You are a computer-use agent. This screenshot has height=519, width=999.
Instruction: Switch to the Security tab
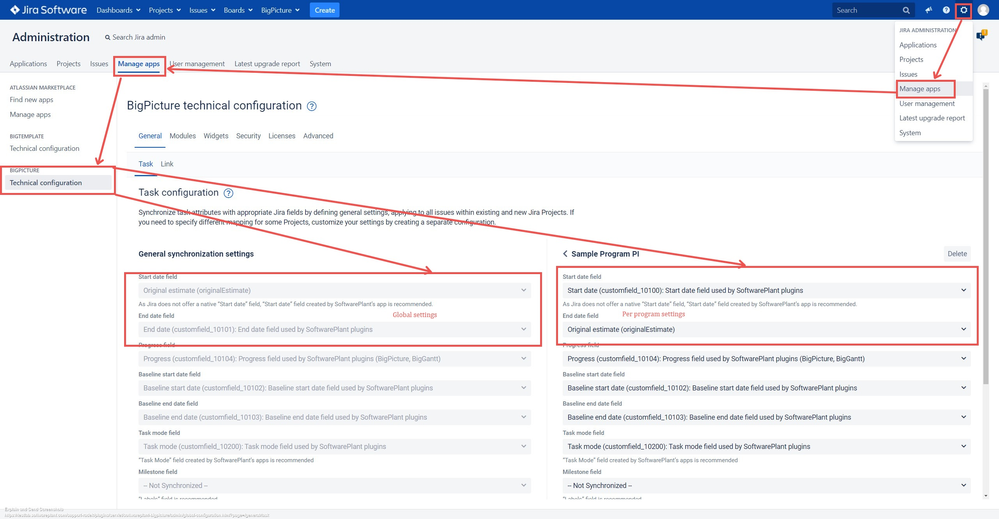pyautogui.click(x=248, y=136)
